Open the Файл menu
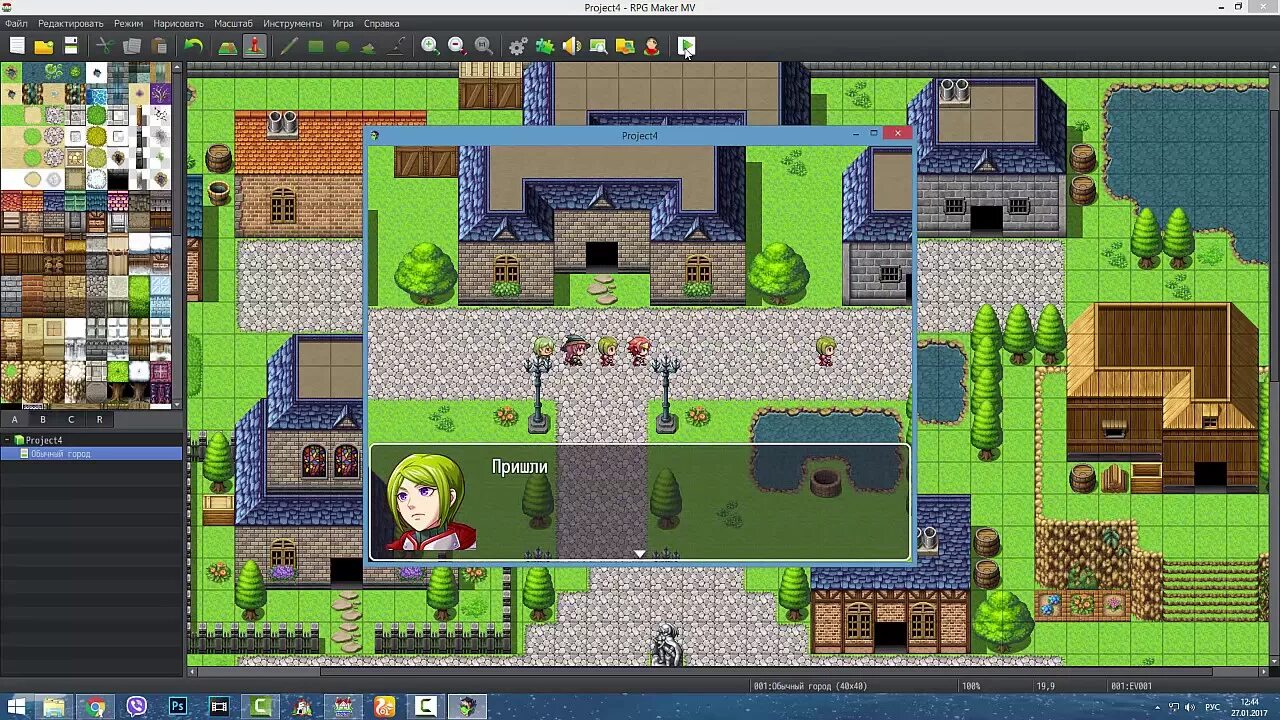This screenshot has height=720, width=1280. click(16, 23)
